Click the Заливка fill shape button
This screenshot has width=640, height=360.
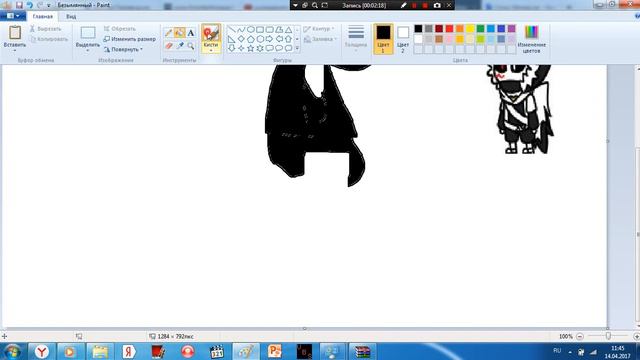[x=320, y=39]
